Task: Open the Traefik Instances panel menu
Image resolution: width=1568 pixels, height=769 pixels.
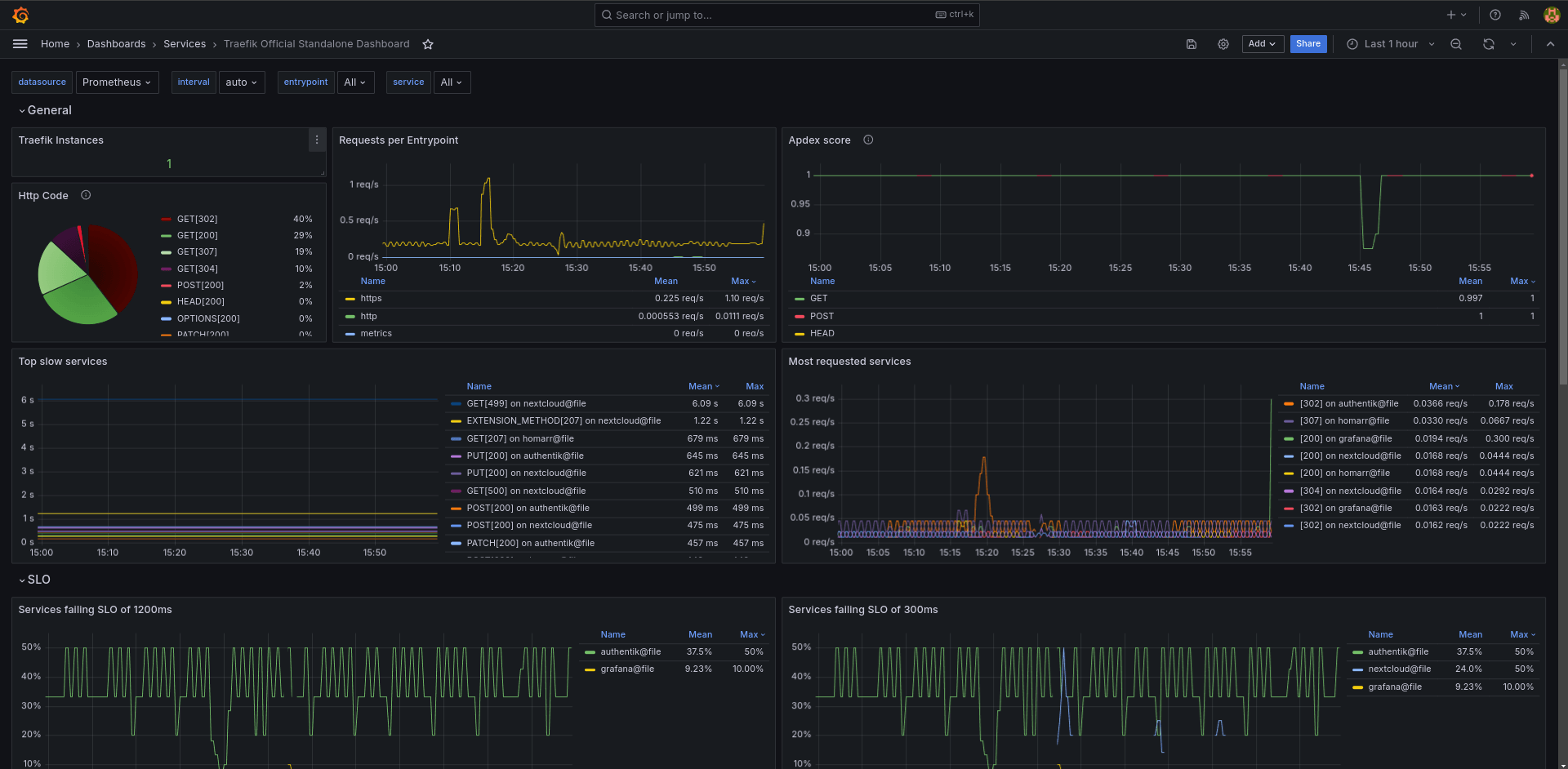Action: pos(317,140)
